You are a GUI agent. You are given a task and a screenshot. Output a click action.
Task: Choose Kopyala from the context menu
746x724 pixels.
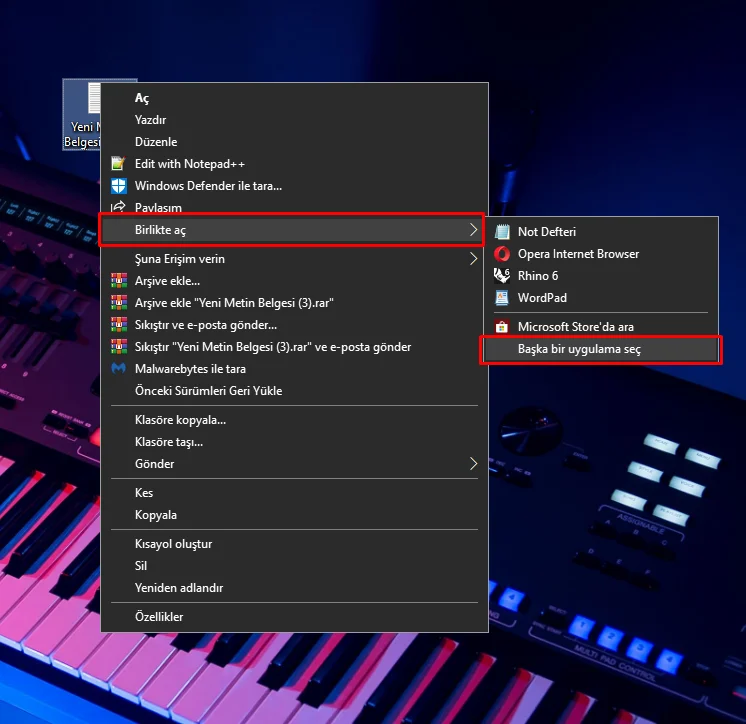coord(294,514)
